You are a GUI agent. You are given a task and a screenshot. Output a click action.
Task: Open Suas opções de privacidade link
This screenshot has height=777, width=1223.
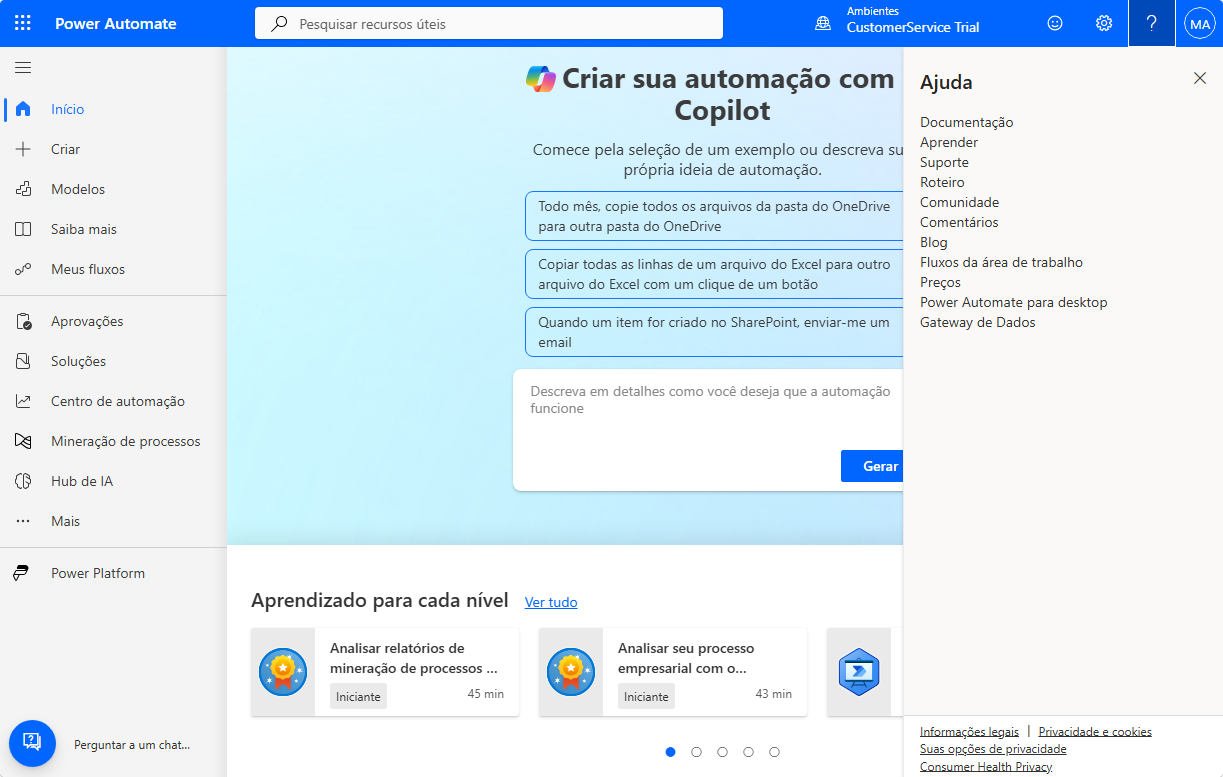993,749
